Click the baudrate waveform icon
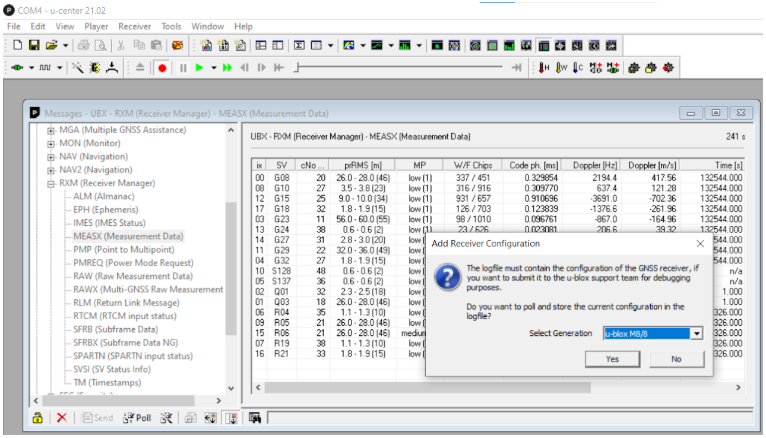The image size is (766, 438). 45,67
